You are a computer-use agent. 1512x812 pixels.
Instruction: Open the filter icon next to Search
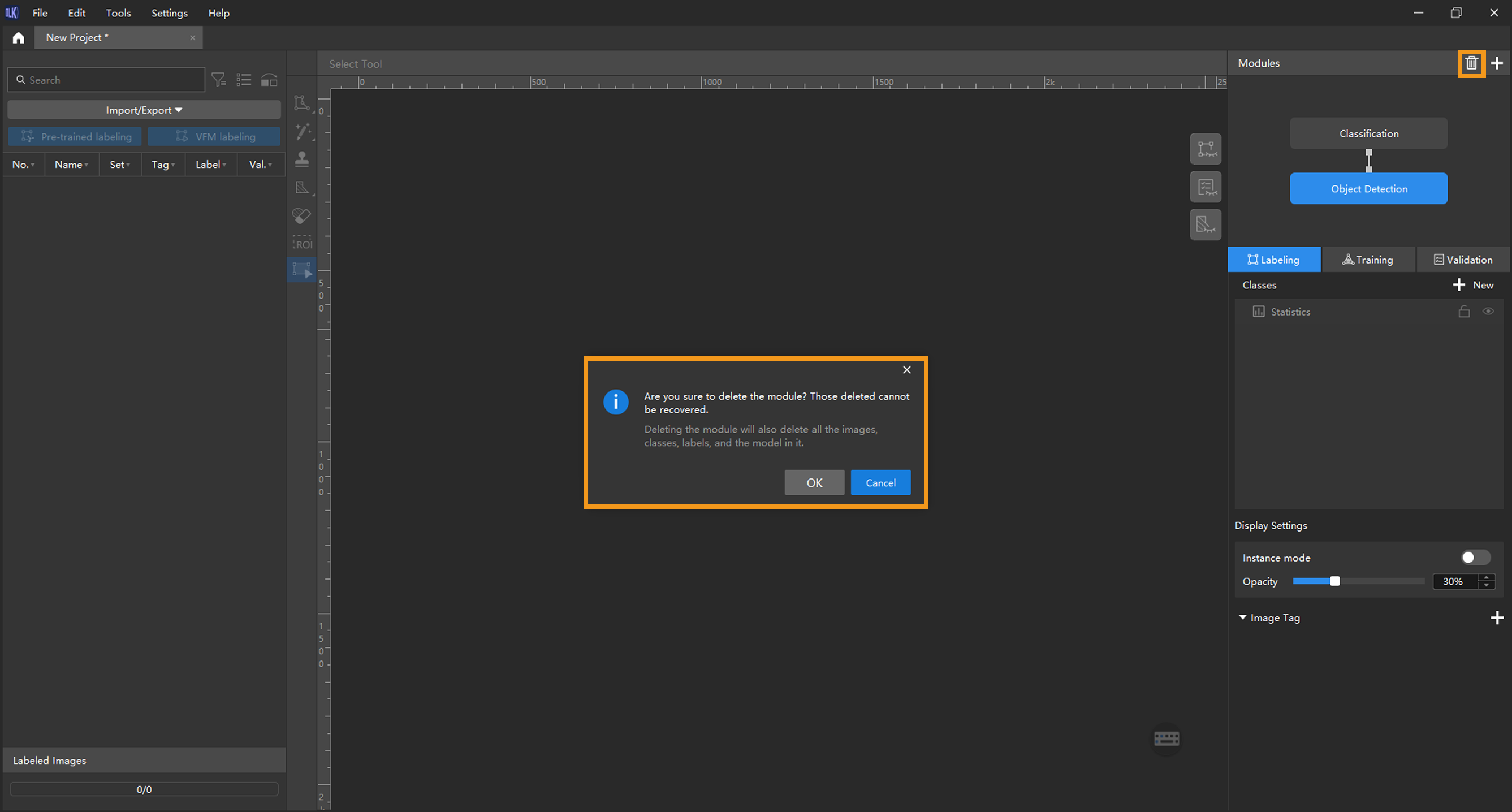pyautogui.click(x=218, y=80)
